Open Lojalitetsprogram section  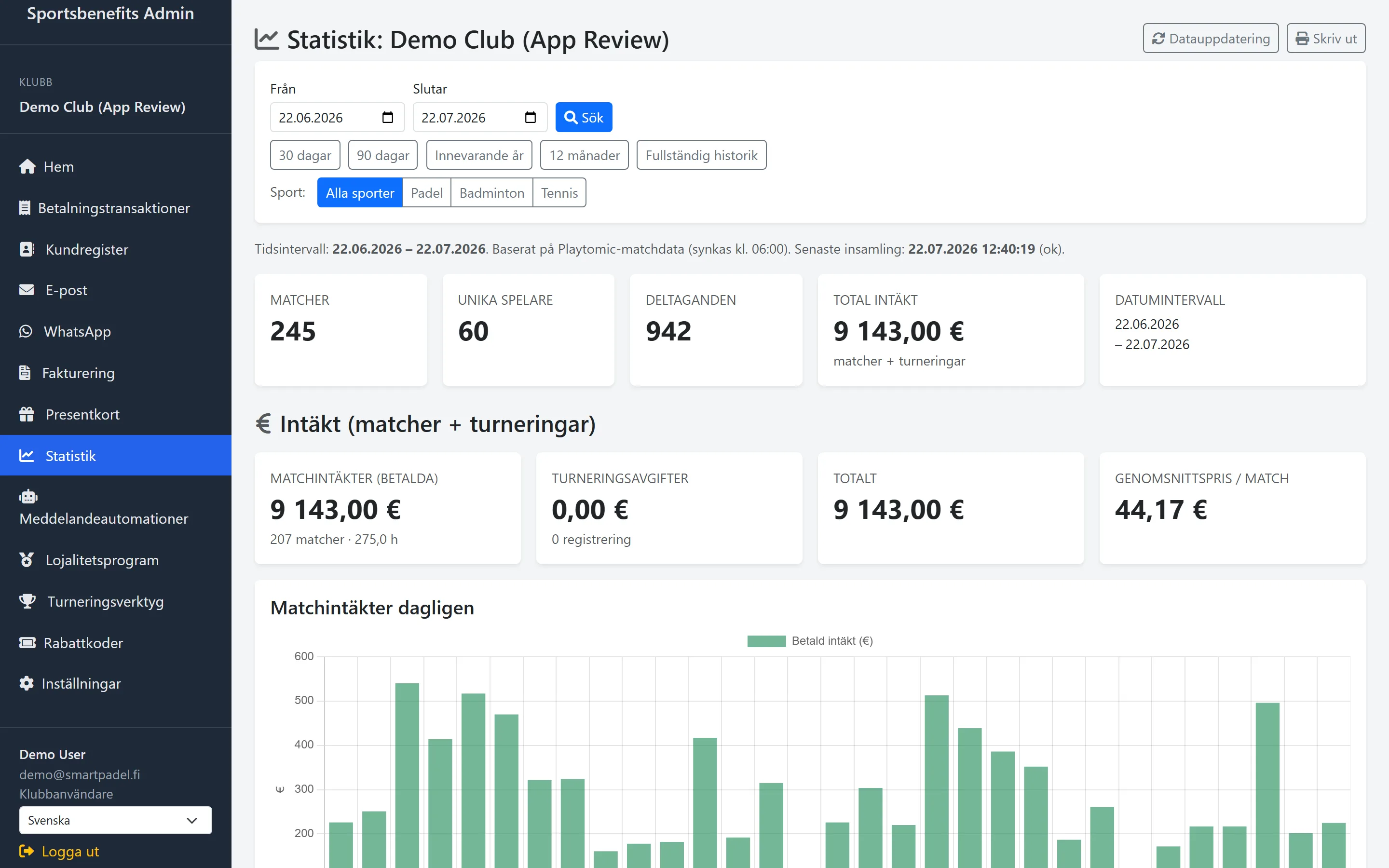[115, 560]
